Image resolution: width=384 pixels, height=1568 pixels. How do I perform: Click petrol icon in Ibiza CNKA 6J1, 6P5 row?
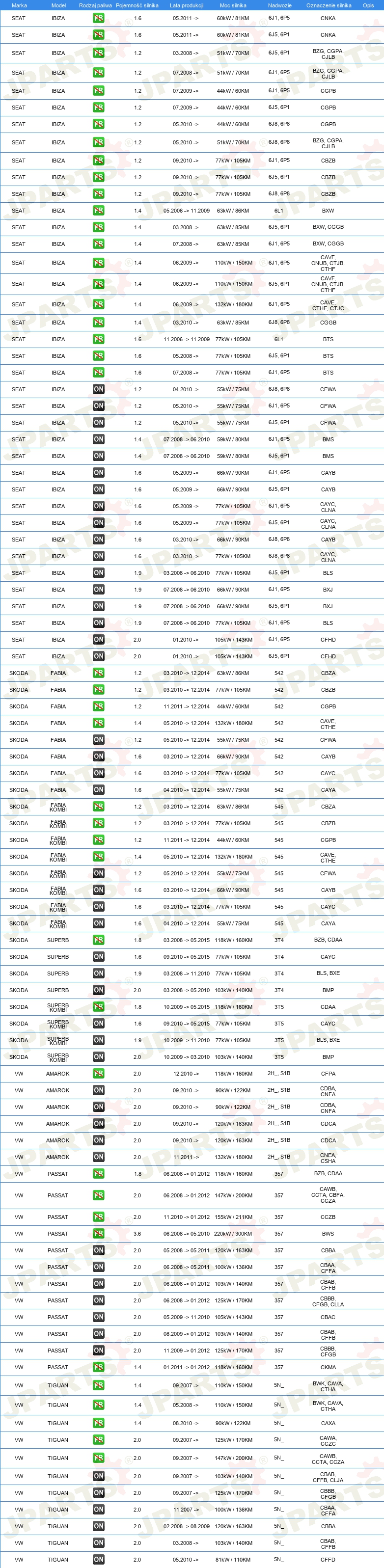click(98, 18)
